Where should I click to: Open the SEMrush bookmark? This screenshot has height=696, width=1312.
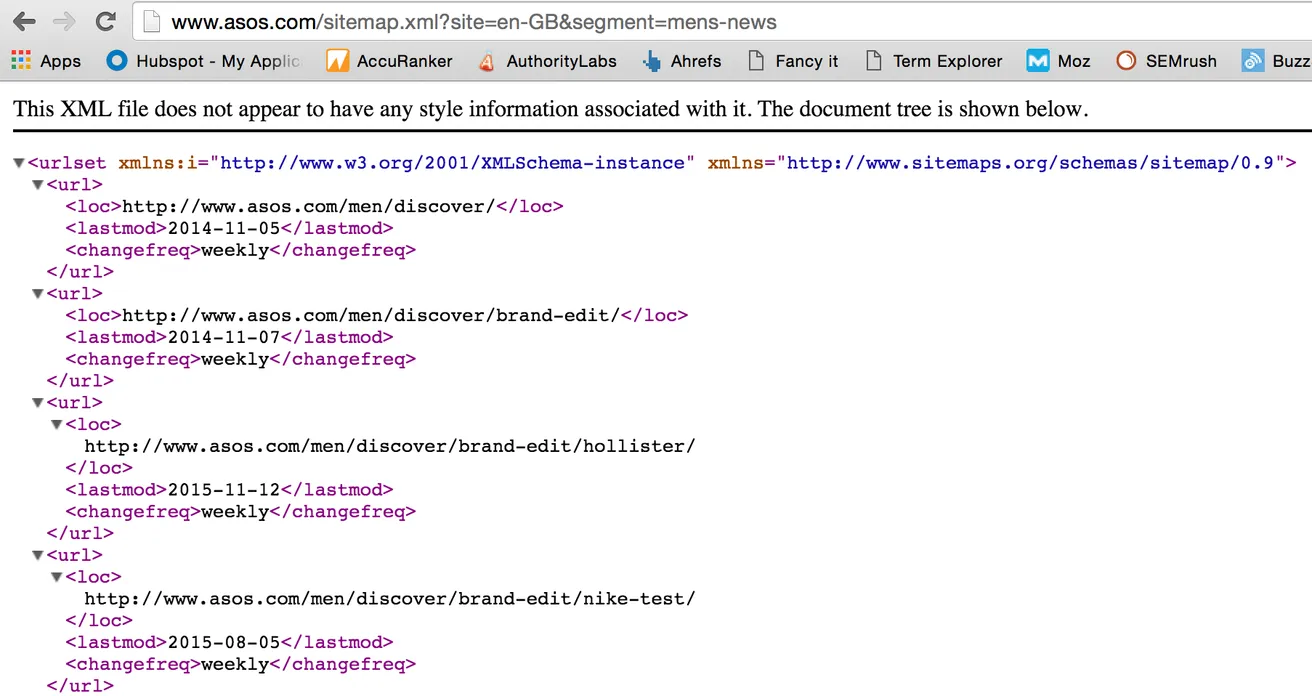point(1166,61)
